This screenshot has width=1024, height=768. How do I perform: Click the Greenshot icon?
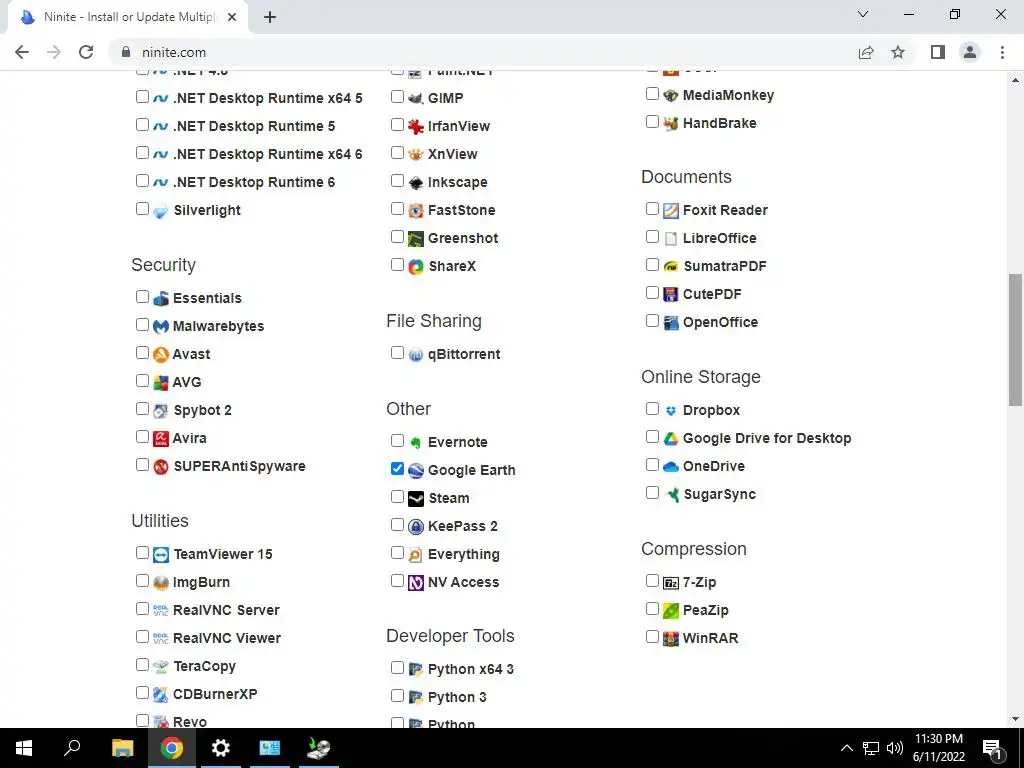tap(415, 238)
